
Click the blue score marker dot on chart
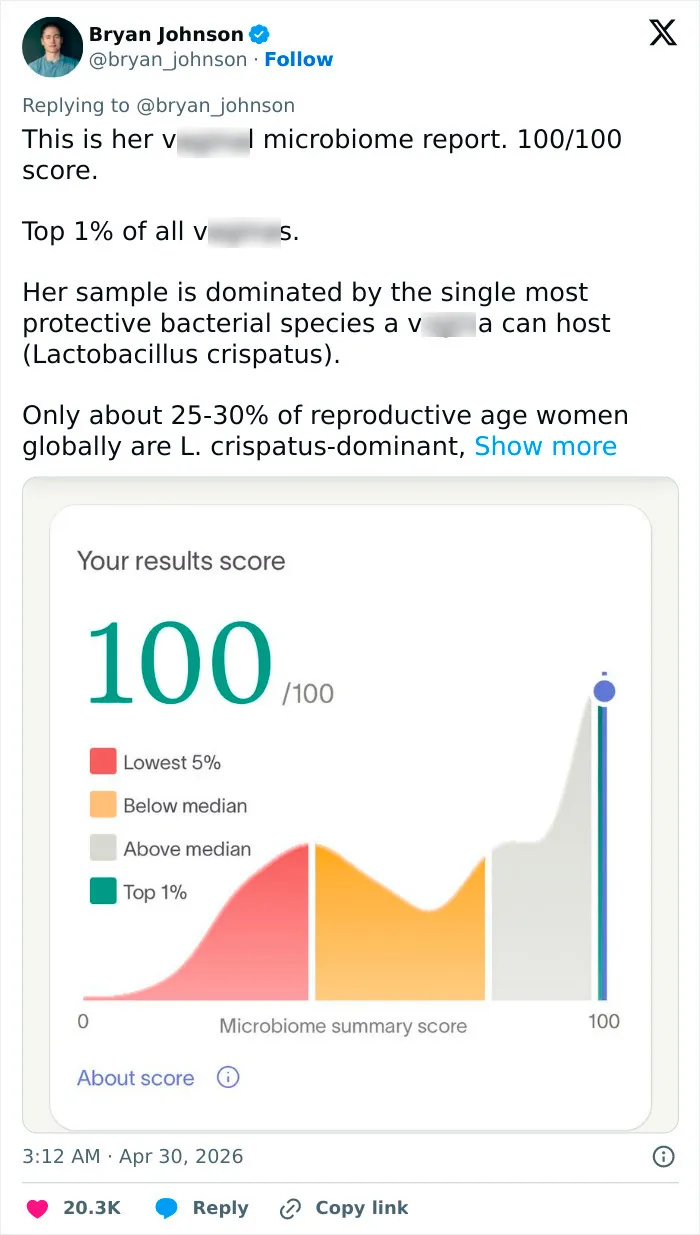[x=604, y=691]
